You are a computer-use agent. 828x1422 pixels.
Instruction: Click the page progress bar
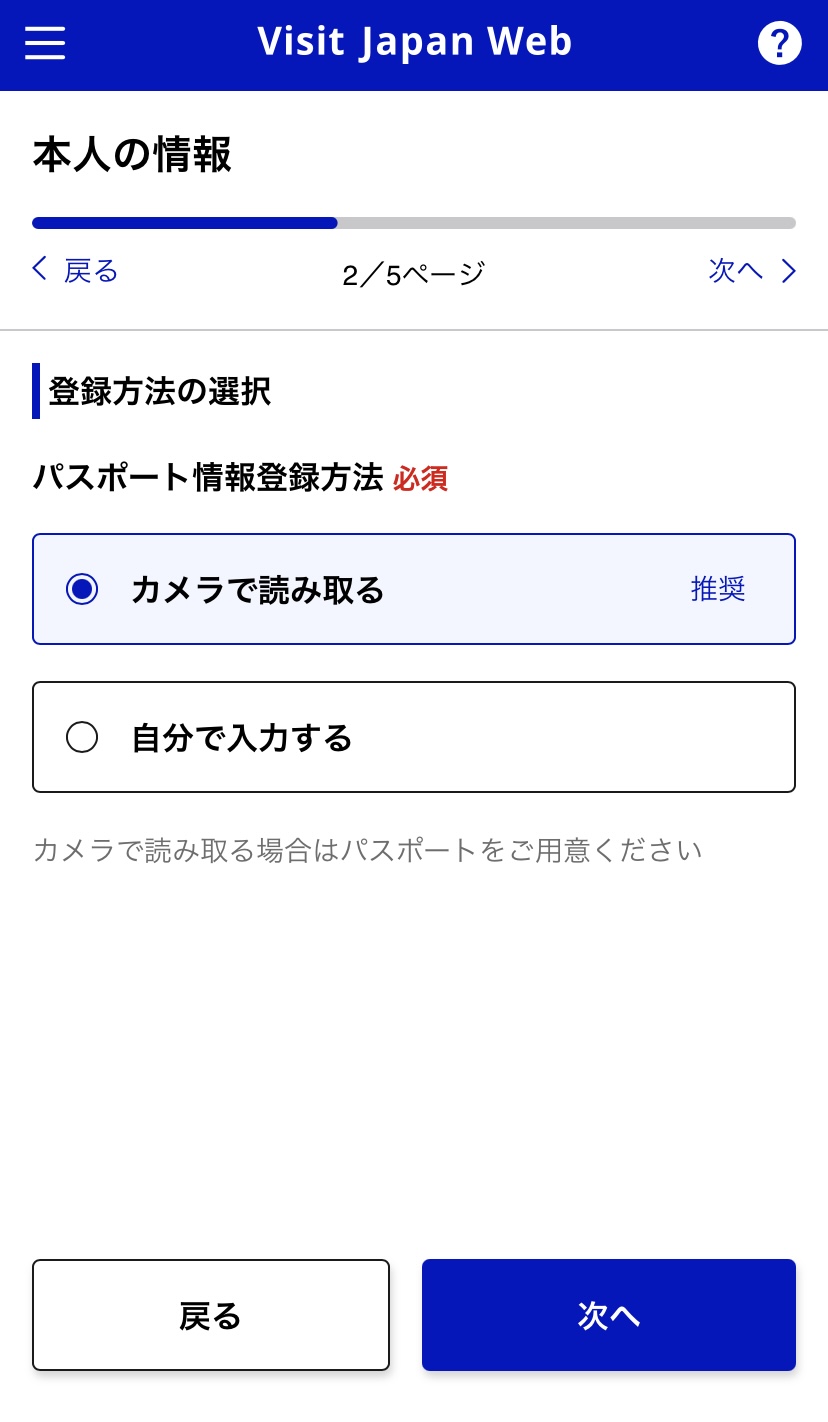[414, 223]
